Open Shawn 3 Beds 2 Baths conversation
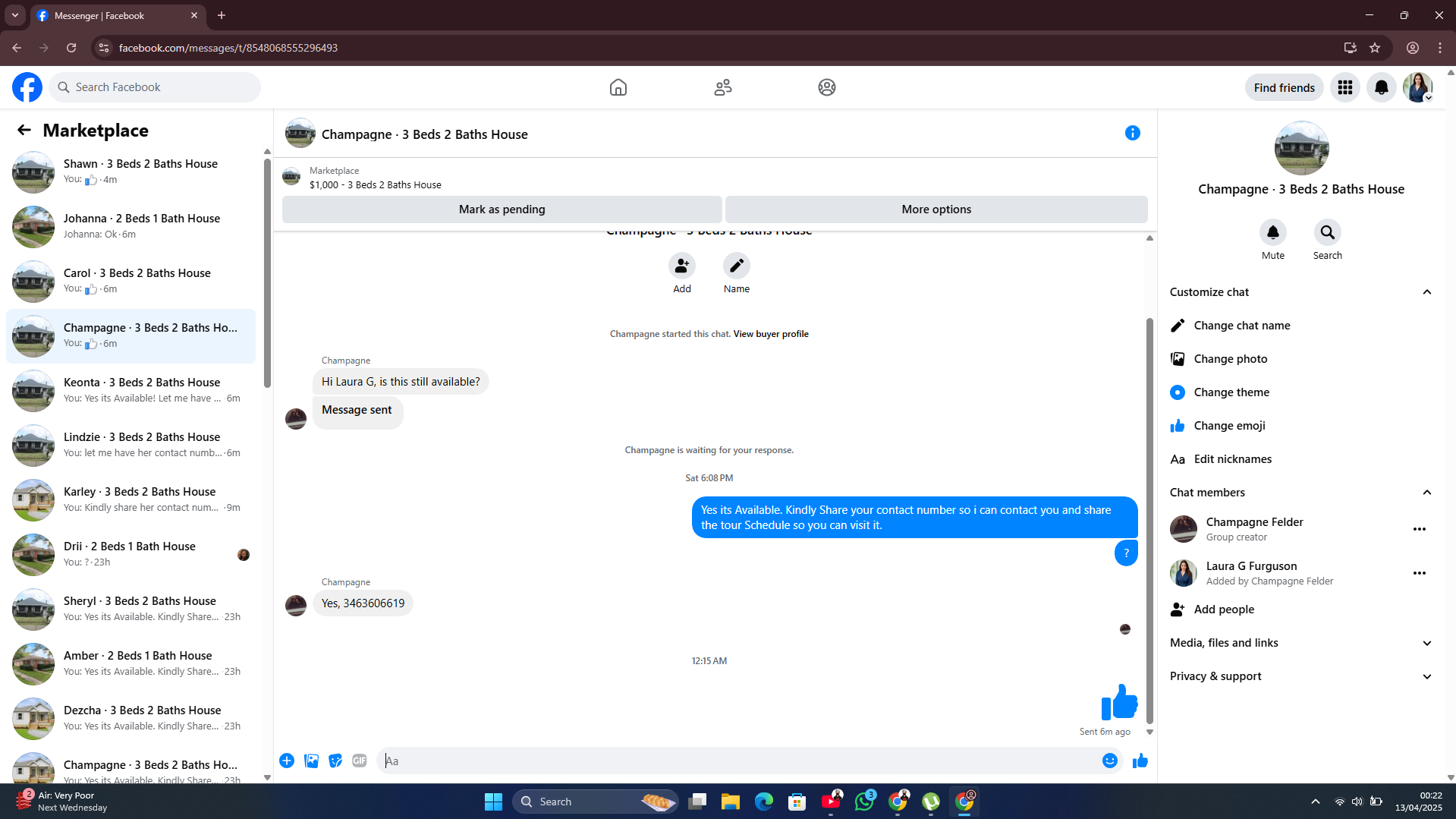 131,172
